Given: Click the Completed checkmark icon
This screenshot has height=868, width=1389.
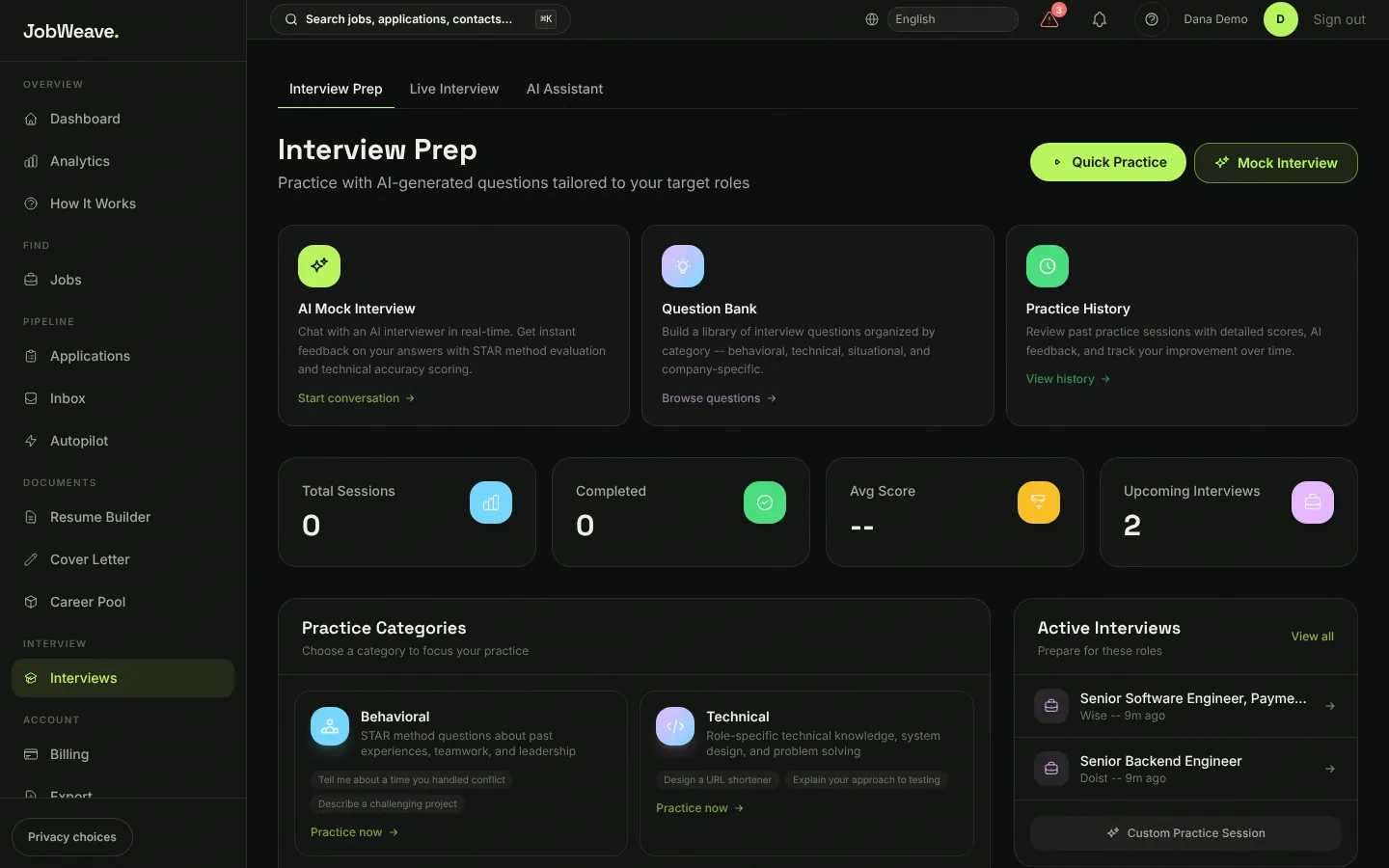Looking at the screenshot, I should pyautogui.click(x=765, y=502).
